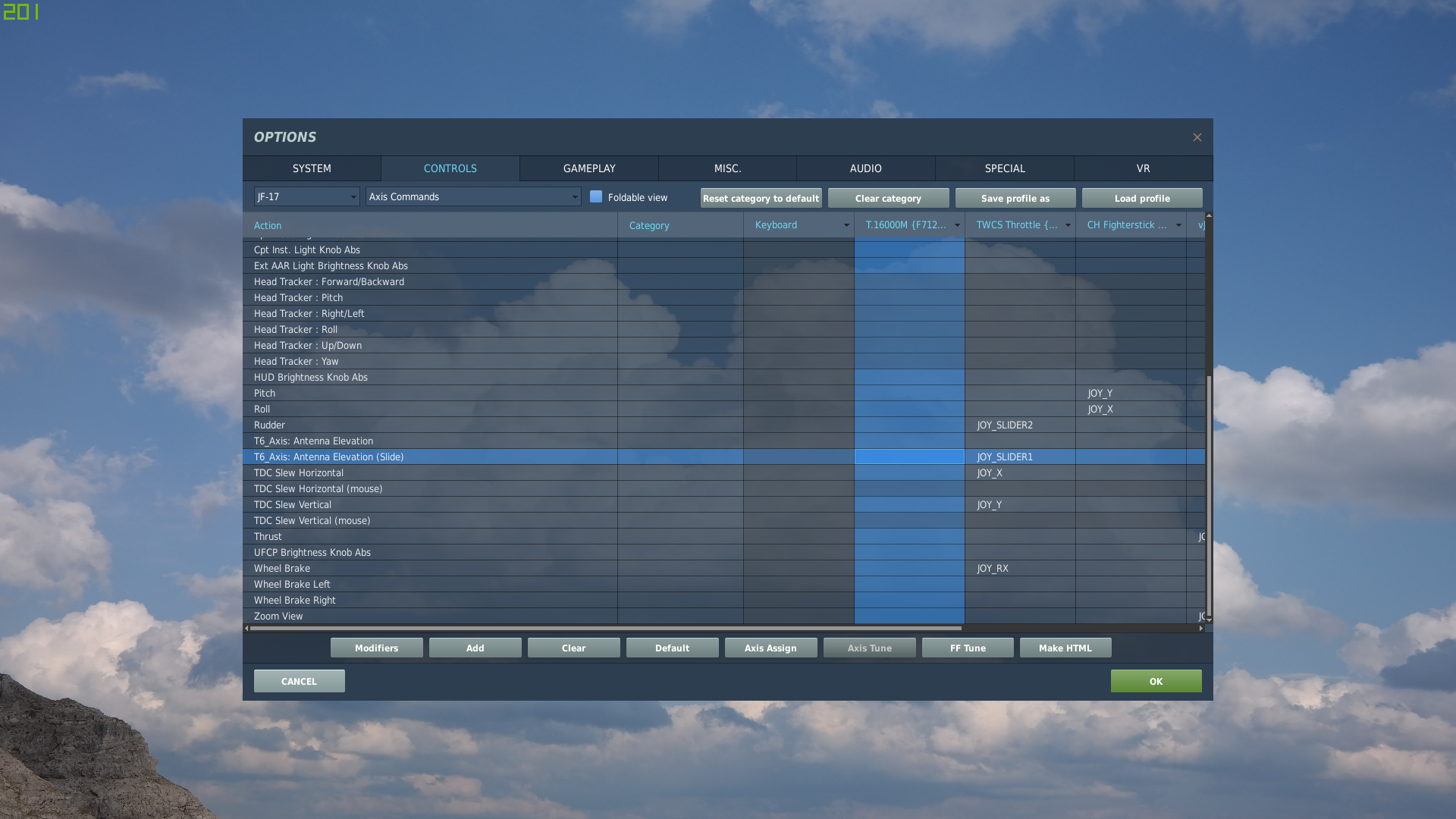Expand the Keyboard column dropdown arrow
Screen dimensions: 1456x819
(x=846, y=225)
